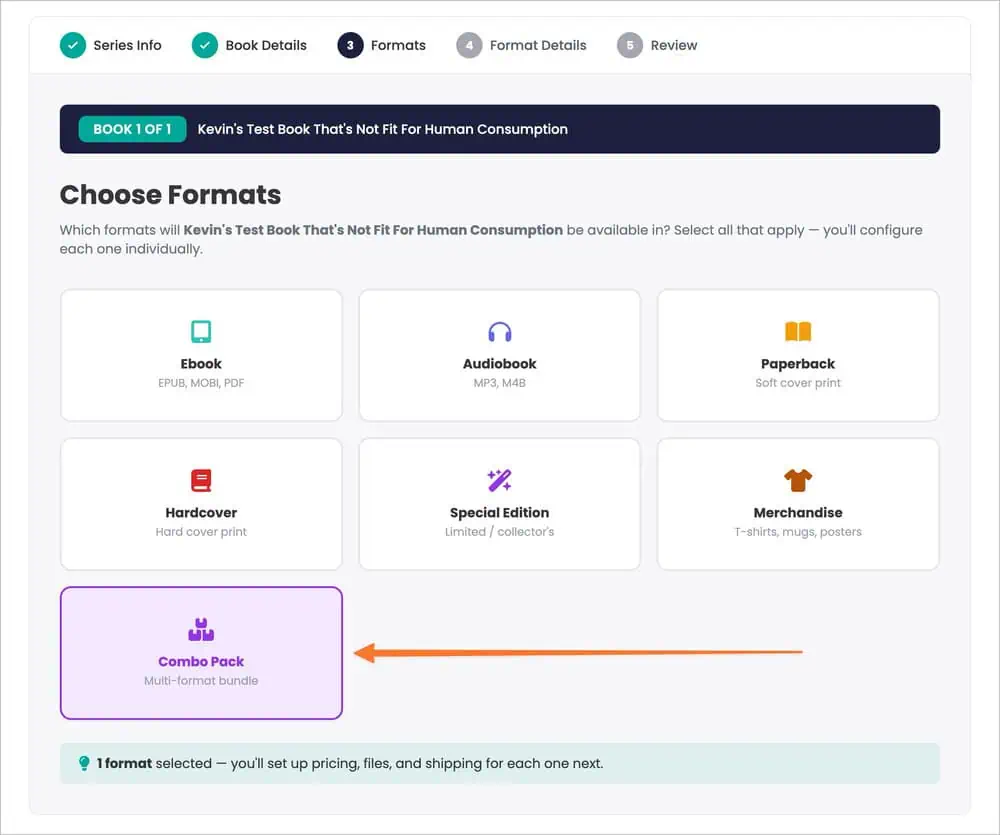This screenshot has height=835, width=1000.
Task: Click the Paperback open book icon
Action: (798, 332)
